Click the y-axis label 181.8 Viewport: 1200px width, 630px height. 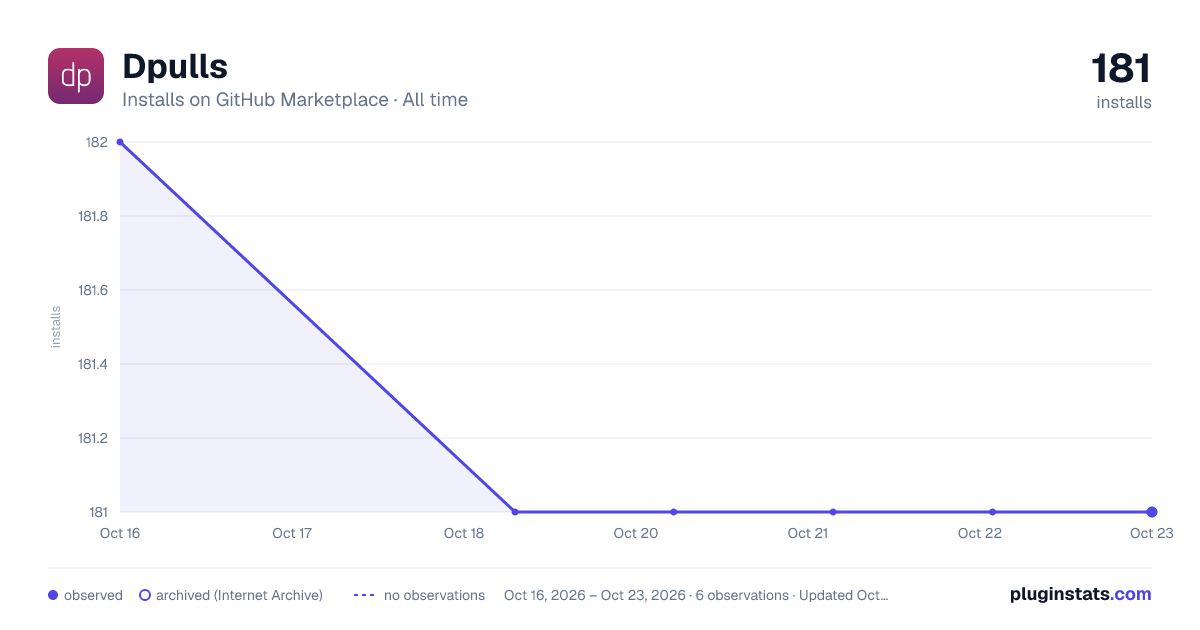(x=93, y=216)
